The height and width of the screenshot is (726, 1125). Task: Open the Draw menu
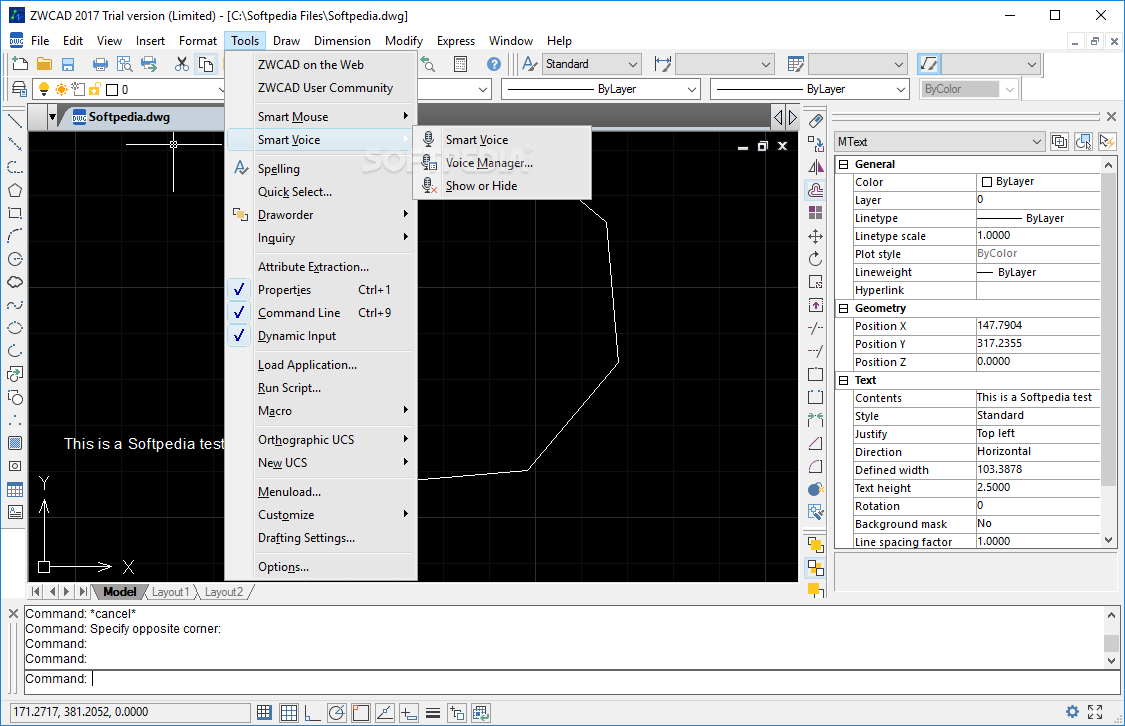(x=286, y=41)
